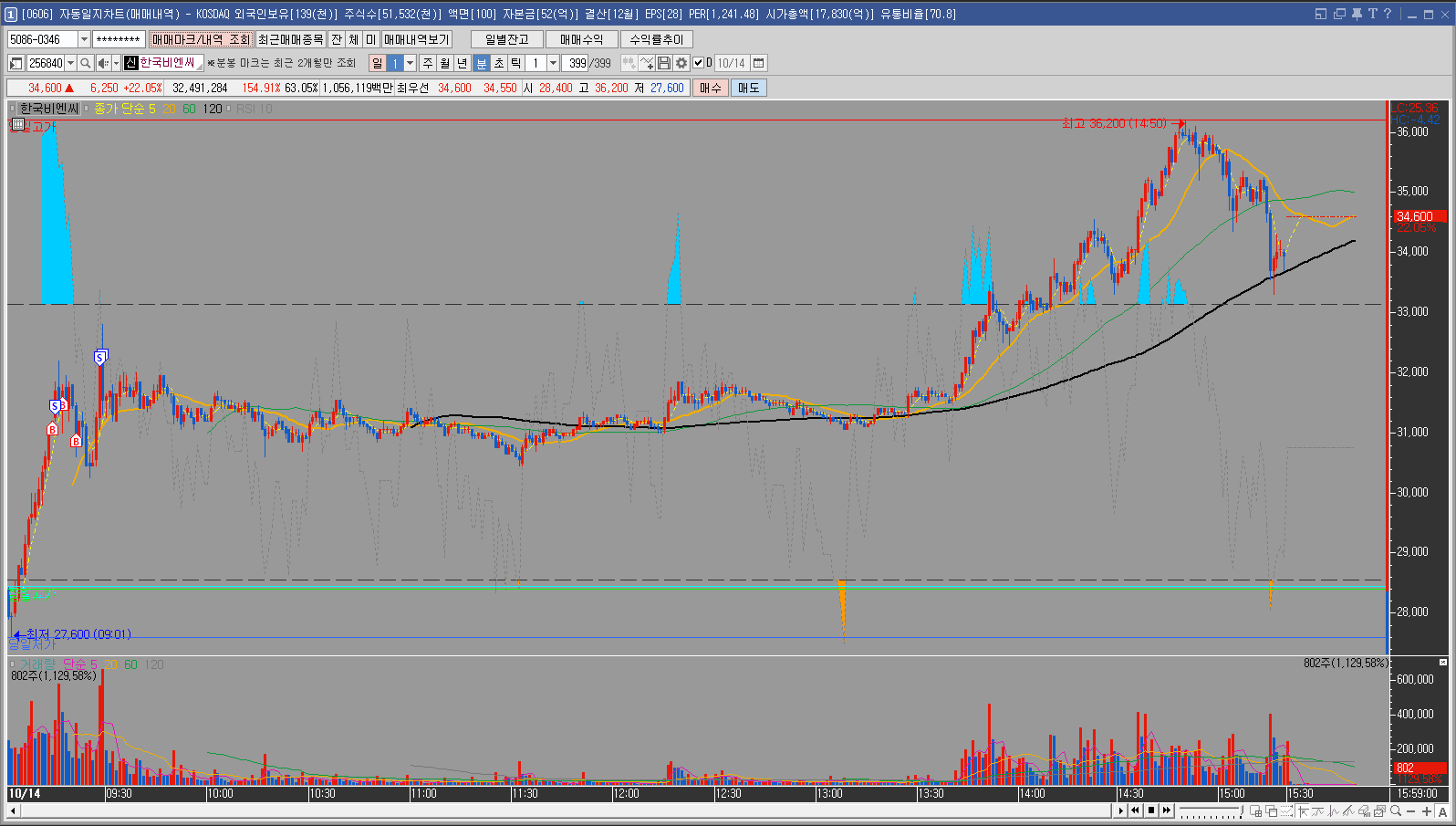Toggle the 미 button
The width and height of the screenshot is (1456, 826).
click(370, 39)
